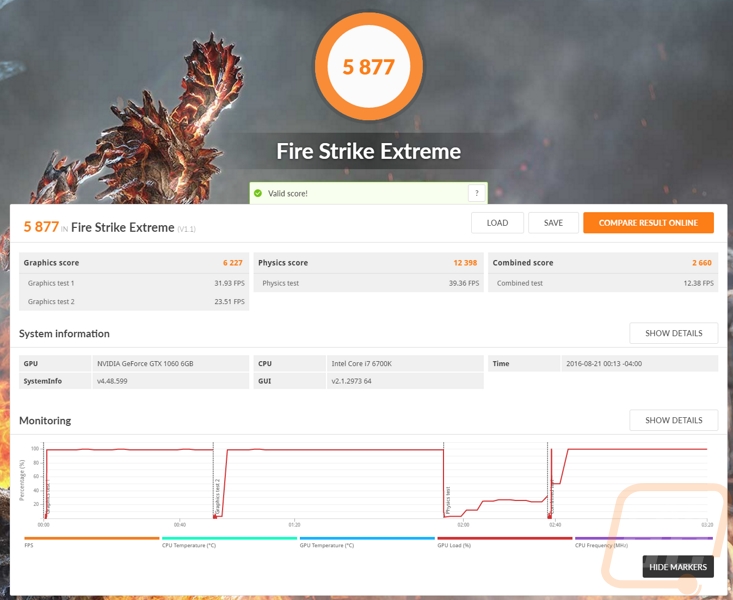
Task: Click Compare Result Online
Action: tap(648, 223)
